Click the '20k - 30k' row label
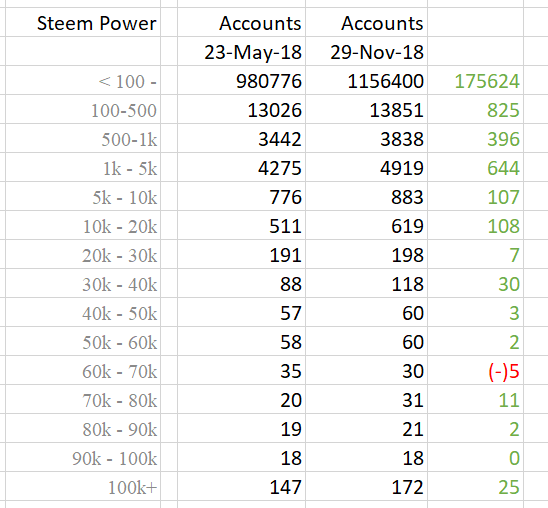548x508 pixels. tap(120, 255)
